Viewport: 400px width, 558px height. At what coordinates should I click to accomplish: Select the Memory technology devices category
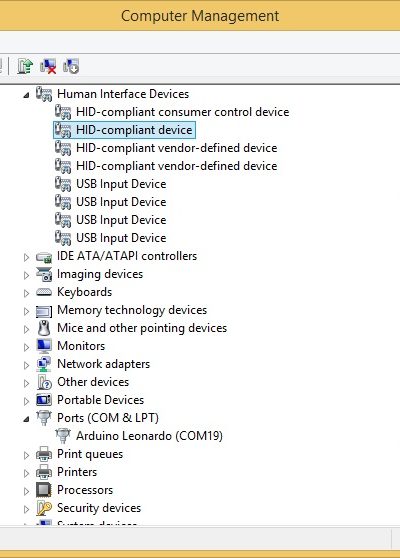point(132,310)
